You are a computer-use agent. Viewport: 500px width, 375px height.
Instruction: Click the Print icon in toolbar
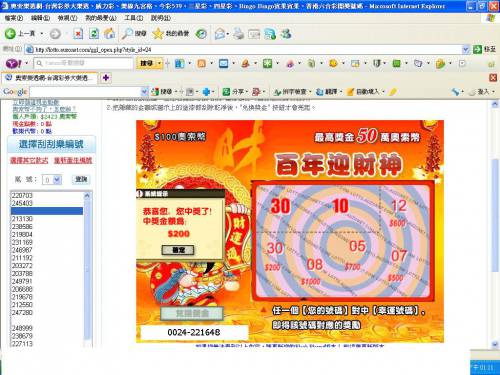tap(238, 34)
